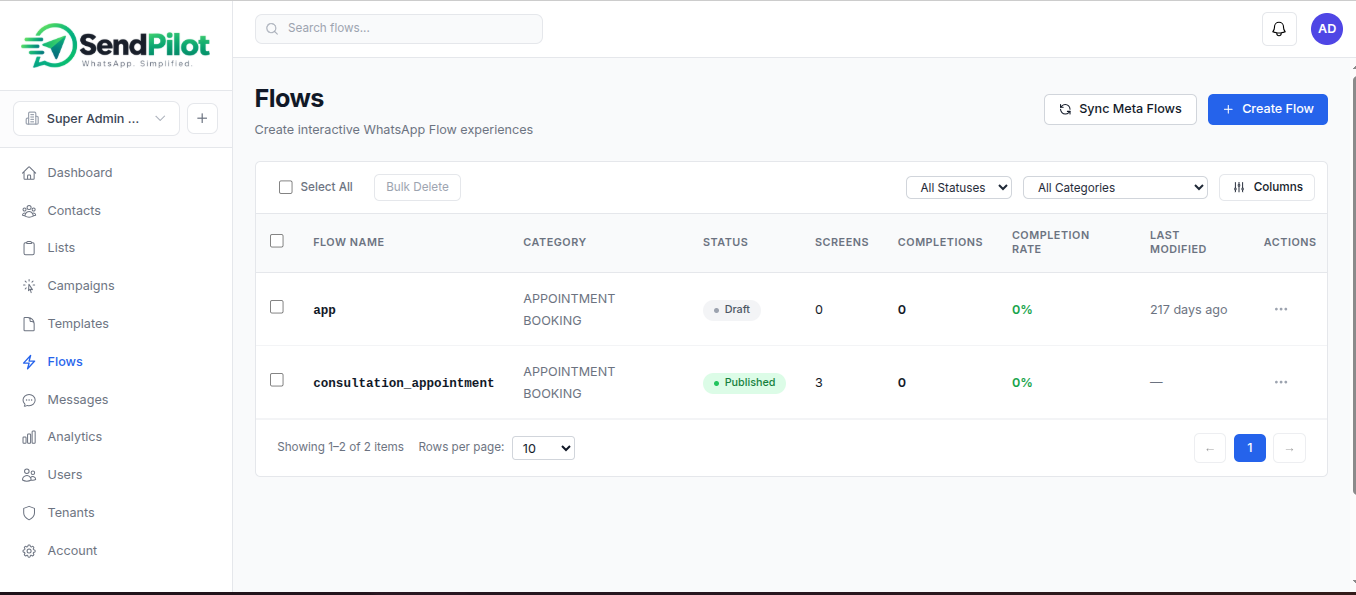Open the All Categories filter dropdown
The image size is (1356, 595).
point(1115,187)
